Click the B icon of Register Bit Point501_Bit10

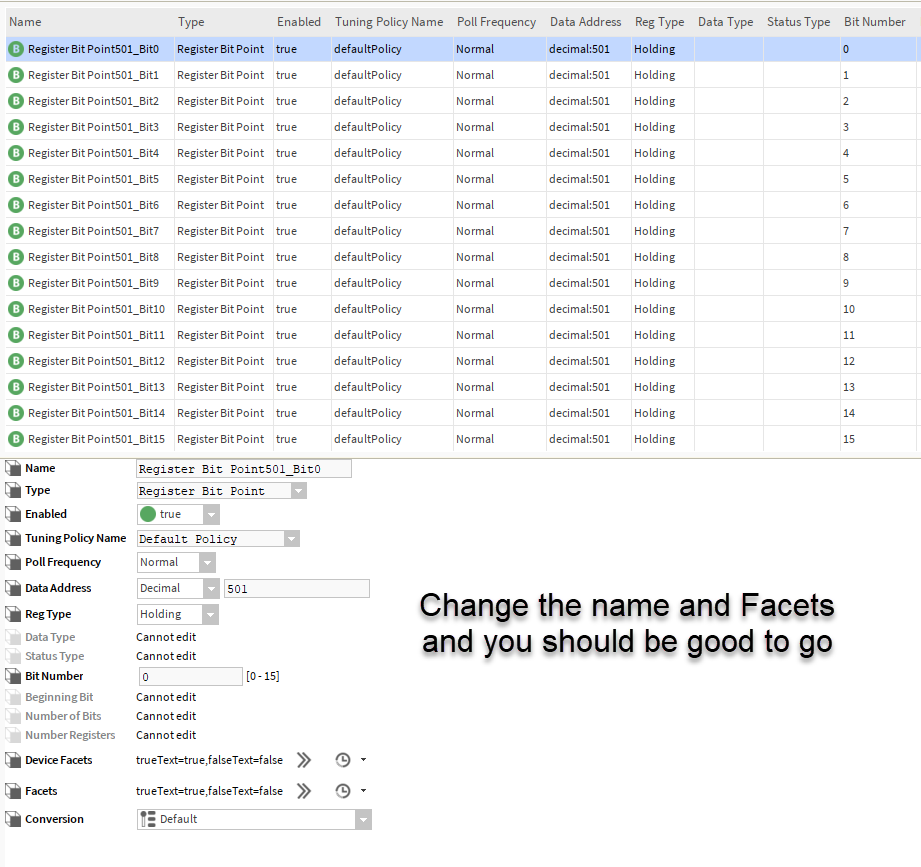(16, 309)
